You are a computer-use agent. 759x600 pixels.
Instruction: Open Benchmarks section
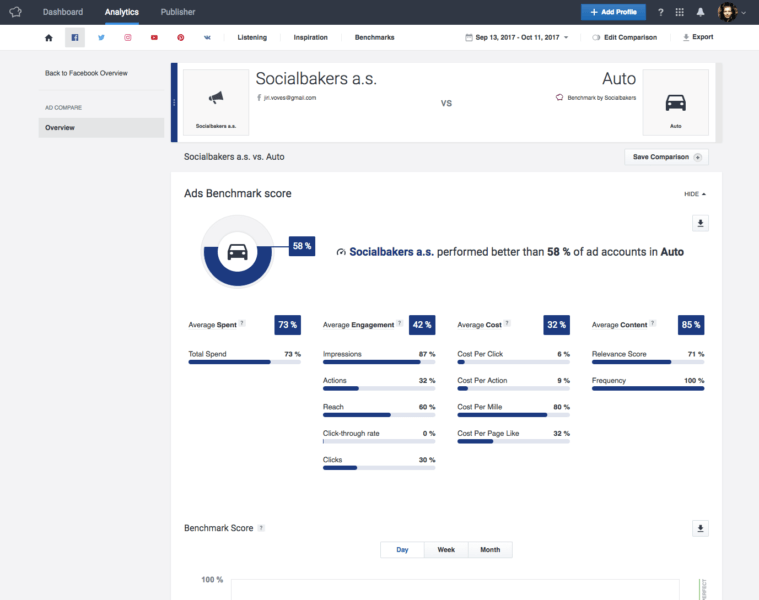tap(375, 37)
